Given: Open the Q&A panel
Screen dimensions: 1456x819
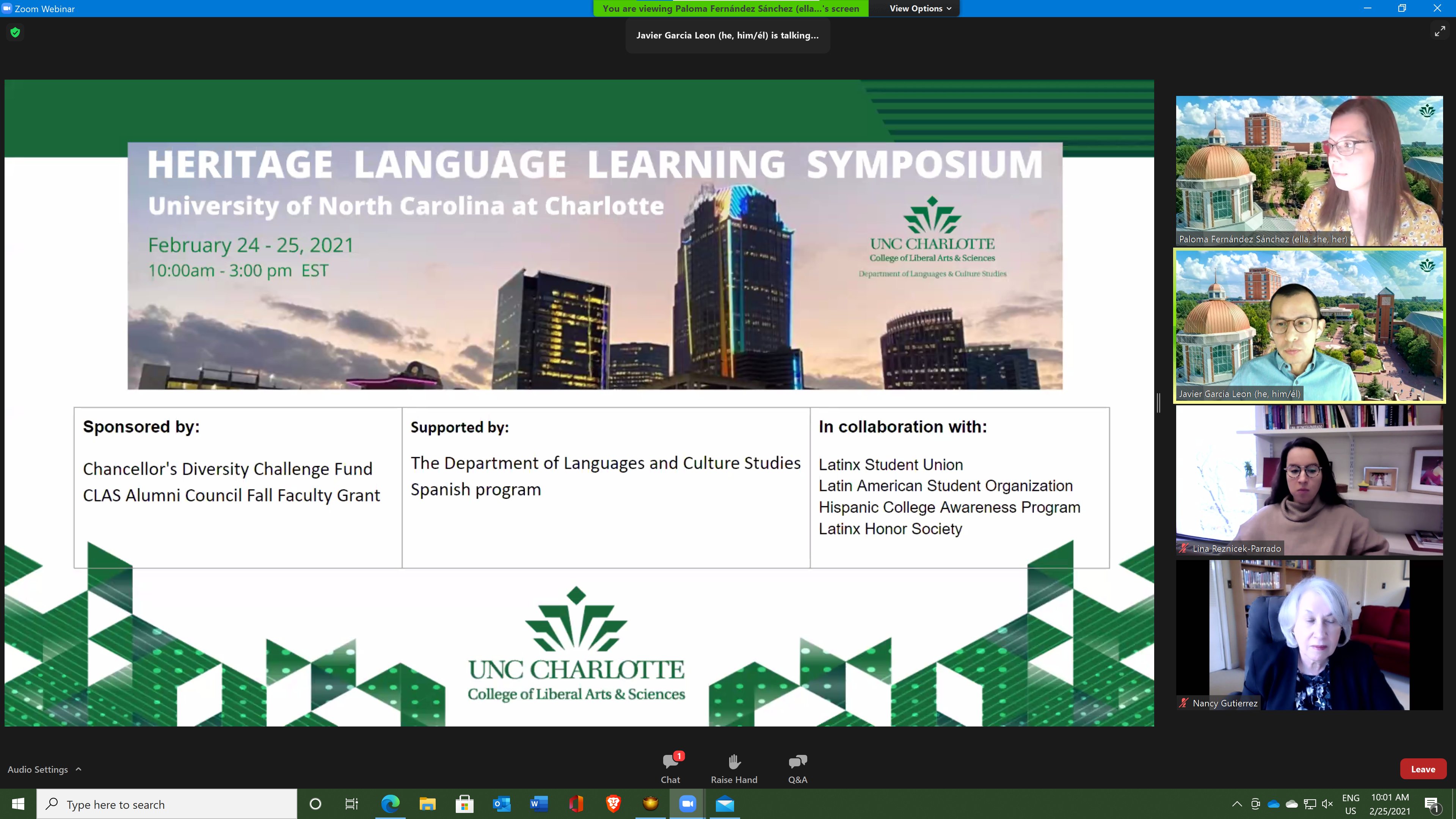Looking at the screenshot, I should 797,767.
